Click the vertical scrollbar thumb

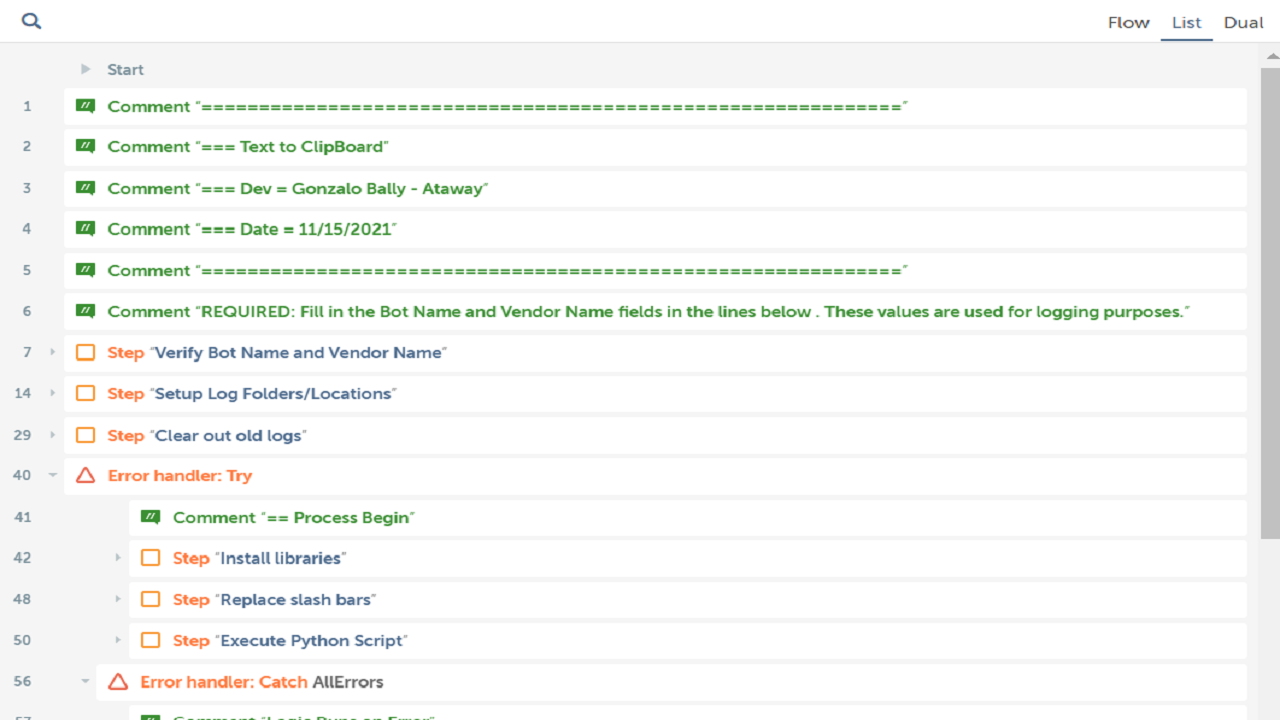1271,305
